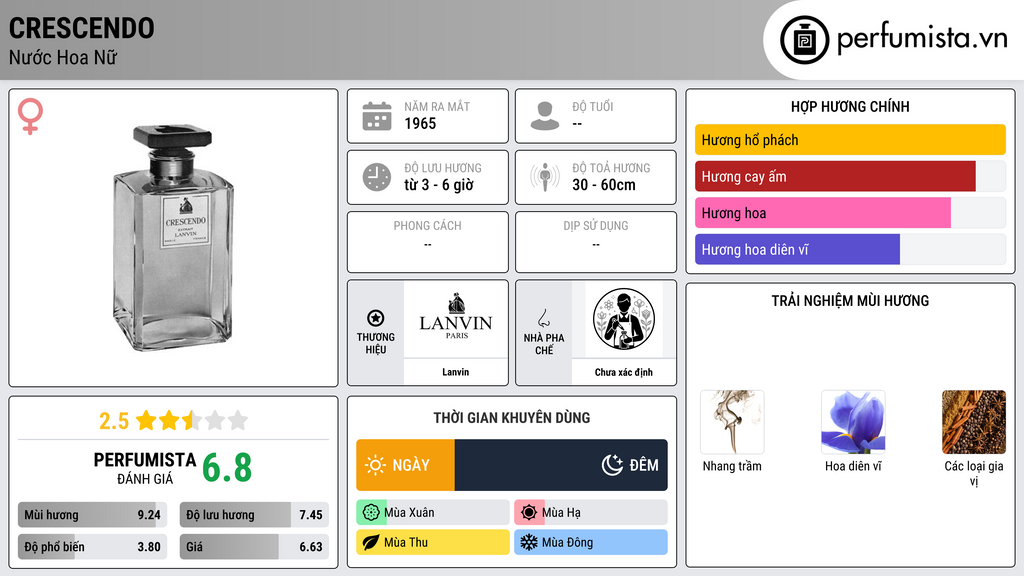
Task: Click the leaf icon for Mùa Thu
Action: pyautogui.click(x=371, y=542)
